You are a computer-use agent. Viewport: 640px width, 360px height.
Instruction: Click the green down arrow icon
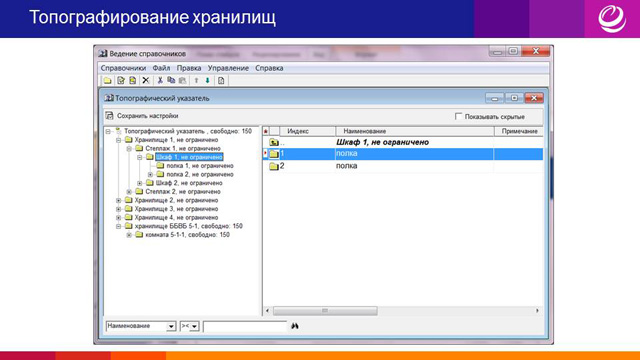pyautogui.click(x=207, y=80)
